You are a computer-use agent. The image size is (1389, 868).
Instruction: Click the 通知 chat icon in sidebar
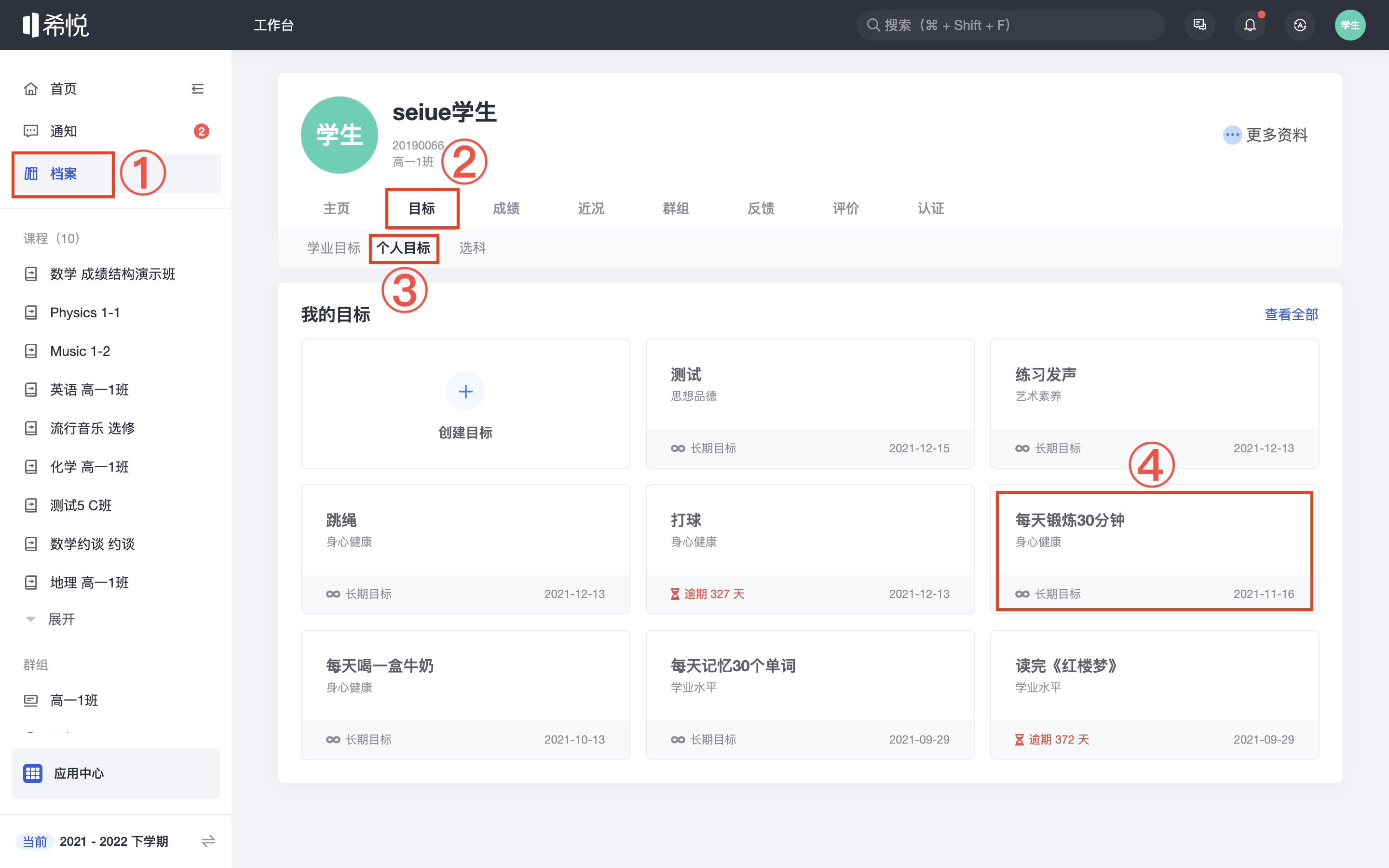[x=30, y=131]
